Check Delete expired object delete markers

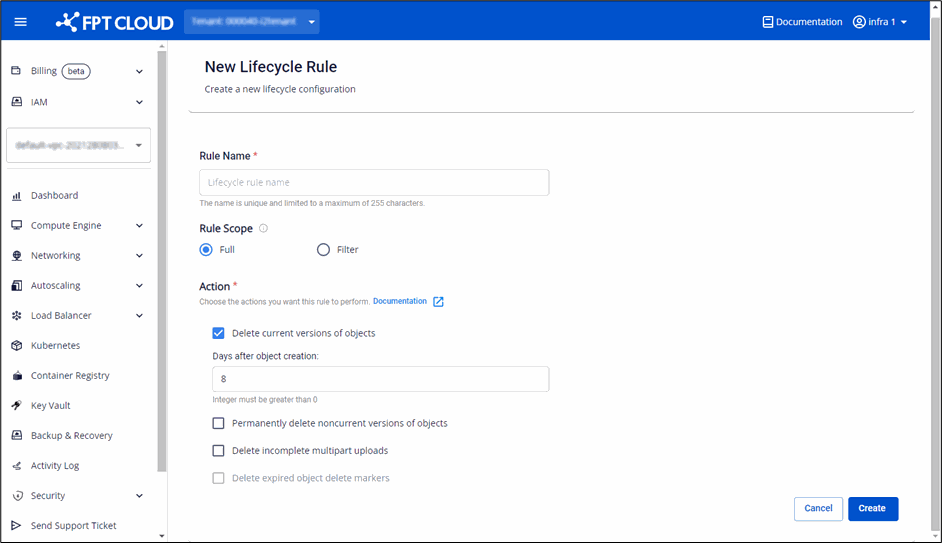(x=219, y=478)
